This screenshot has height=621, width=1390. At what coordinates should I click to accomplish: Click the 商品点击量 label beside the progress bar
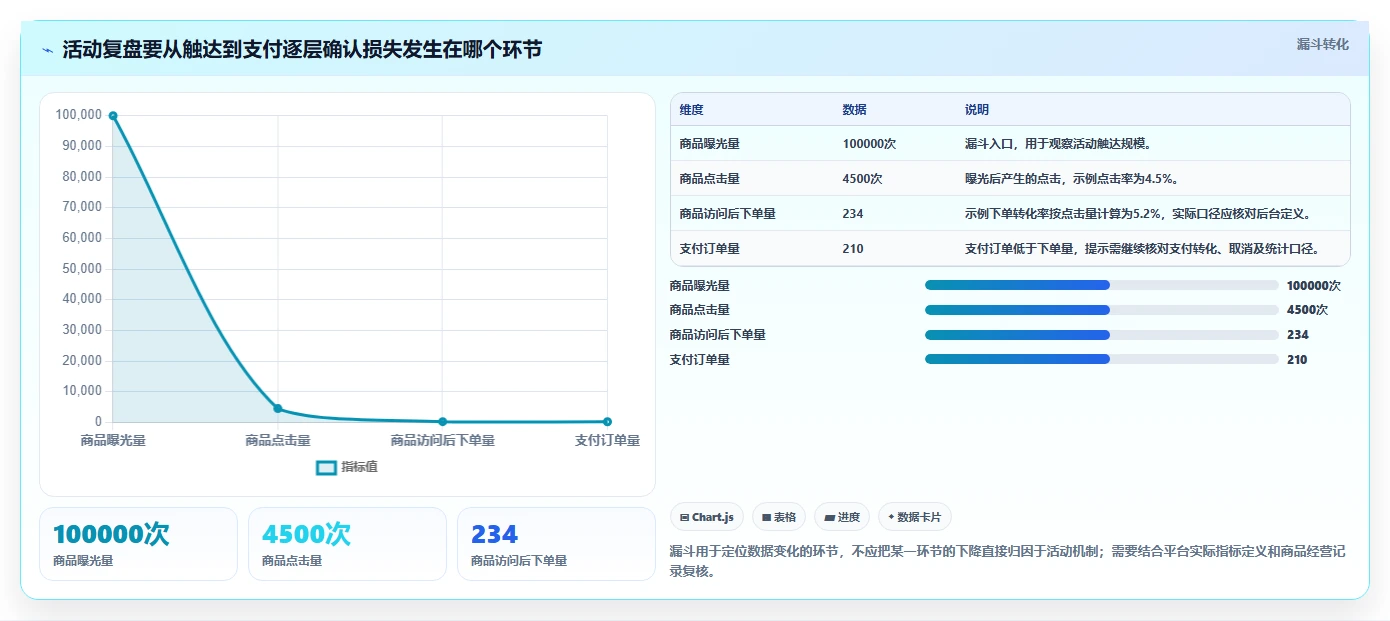click(x=700, y=310)
